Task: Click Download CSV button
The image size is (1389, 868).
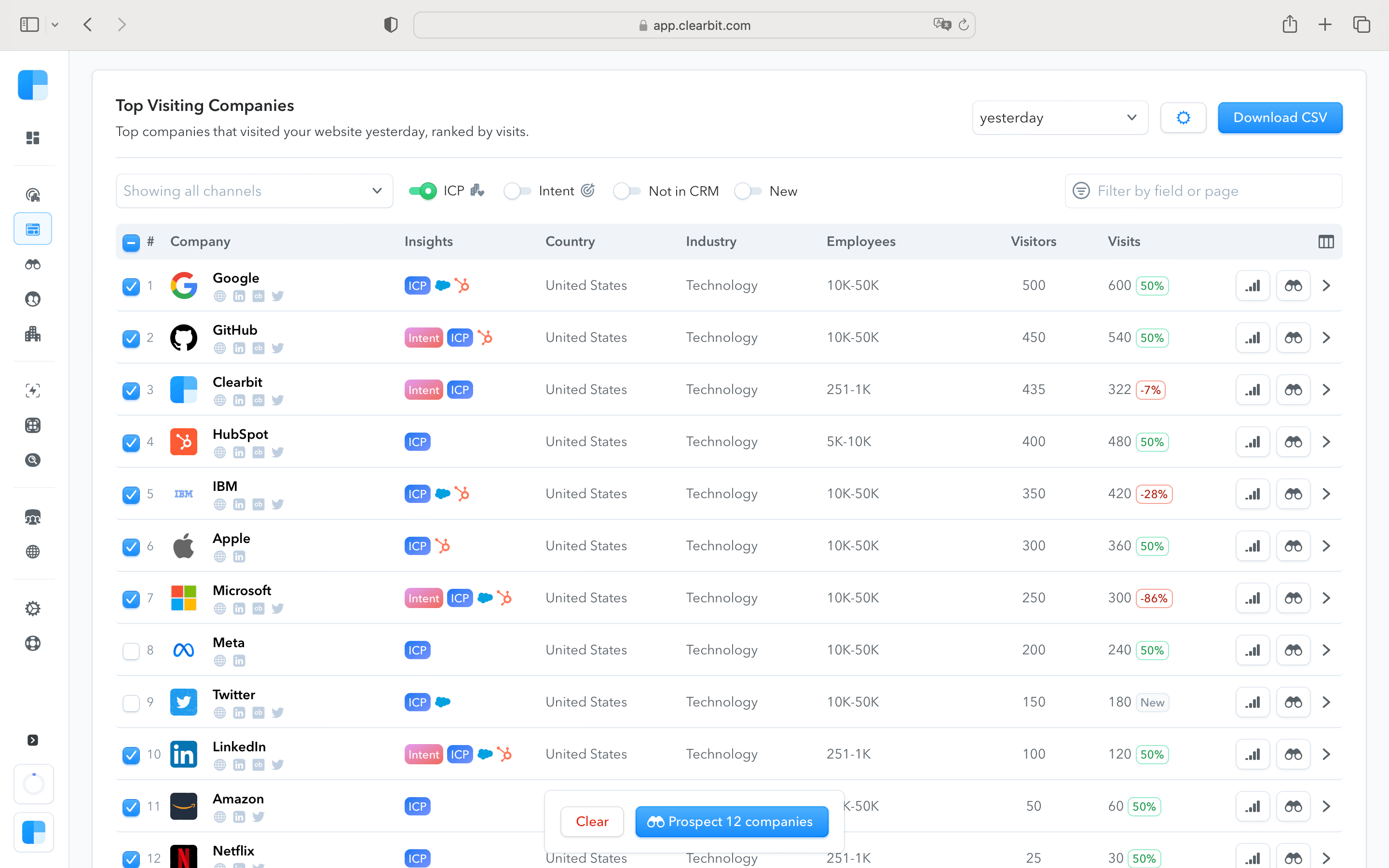Action: (1280, 117)
